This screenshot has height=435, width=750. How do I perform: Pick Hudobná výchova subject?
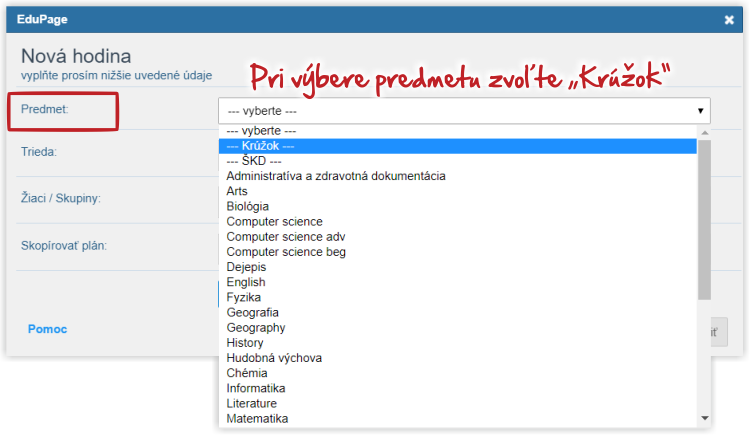click(458, 358)
